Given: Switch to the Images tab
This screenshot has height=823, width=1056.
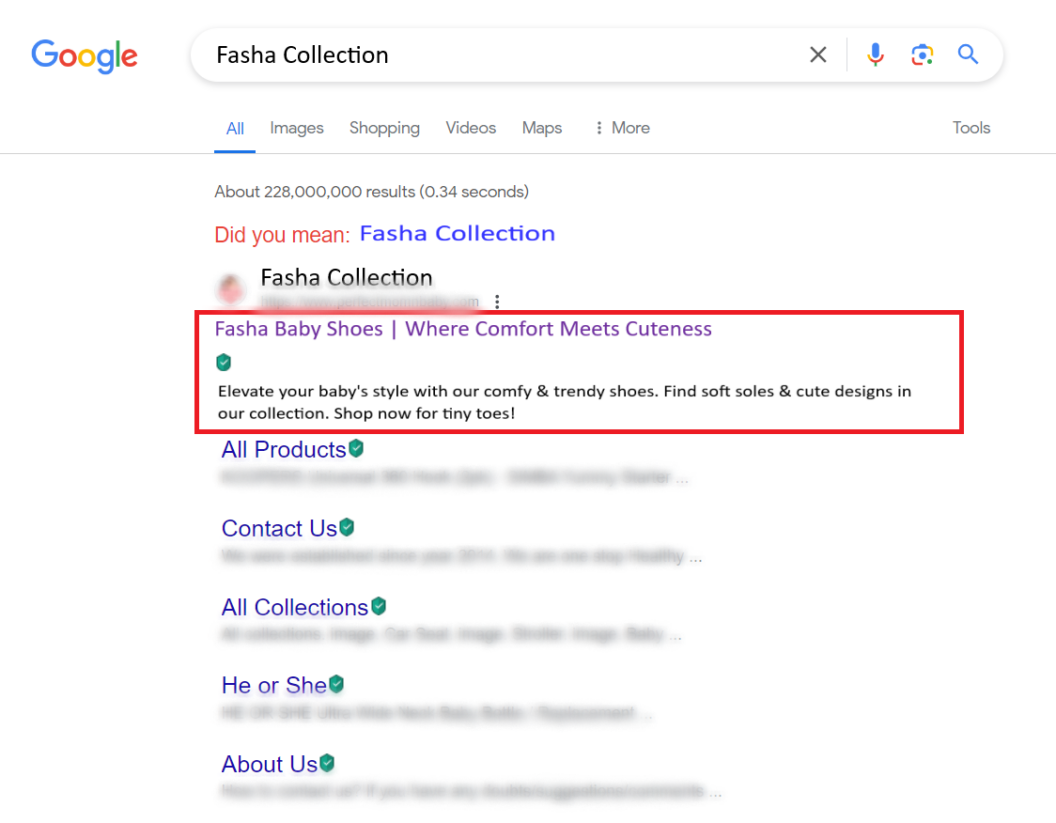Looking at the screenshot, I should click(x=297, y=128).
